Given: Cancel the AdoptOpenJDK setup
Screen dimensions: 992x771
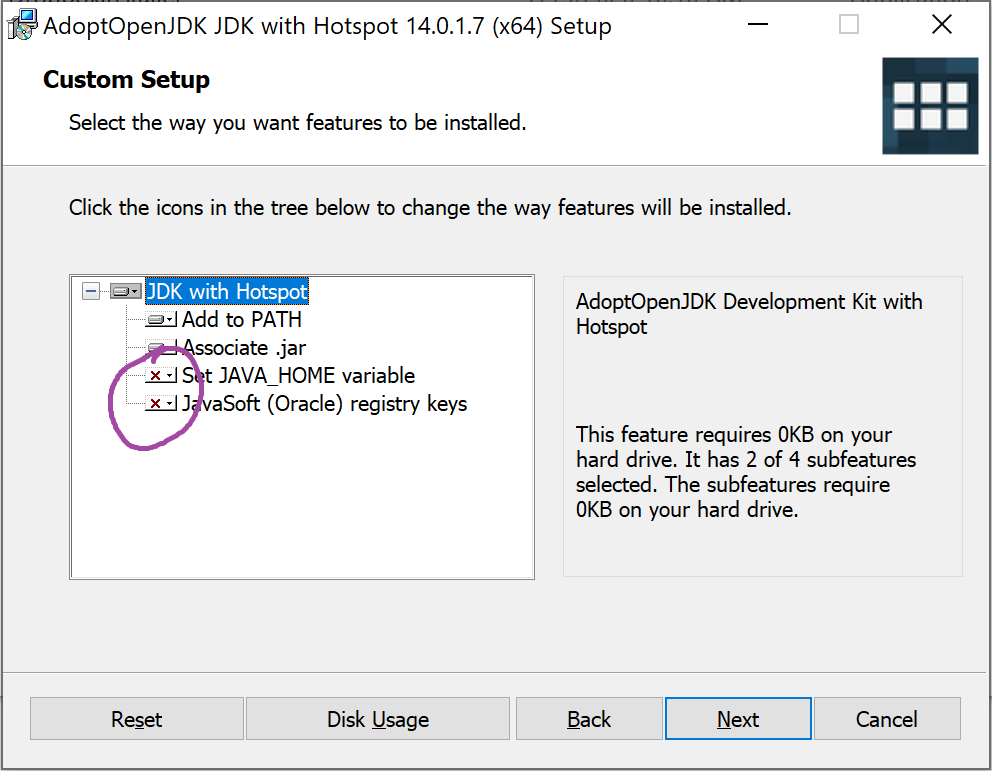Looking at the screenshot, I should pyautogui.click(x=887, y=719).
